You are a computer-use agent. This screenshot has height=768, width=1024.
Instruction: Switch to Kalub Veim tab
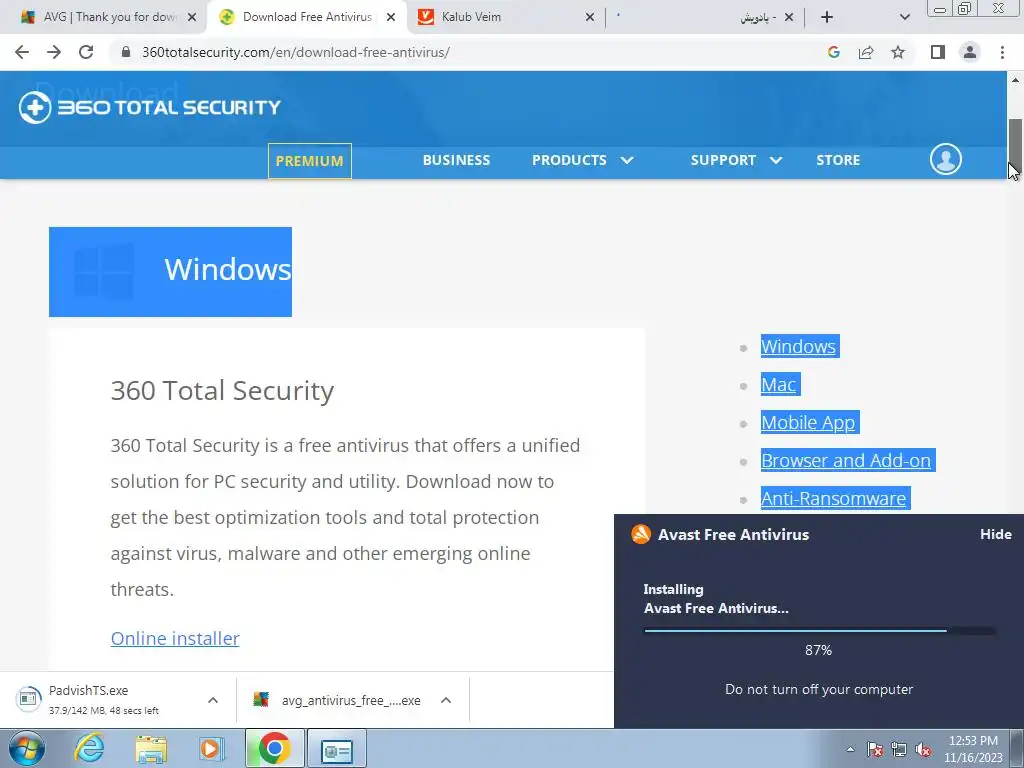[506, 18]
